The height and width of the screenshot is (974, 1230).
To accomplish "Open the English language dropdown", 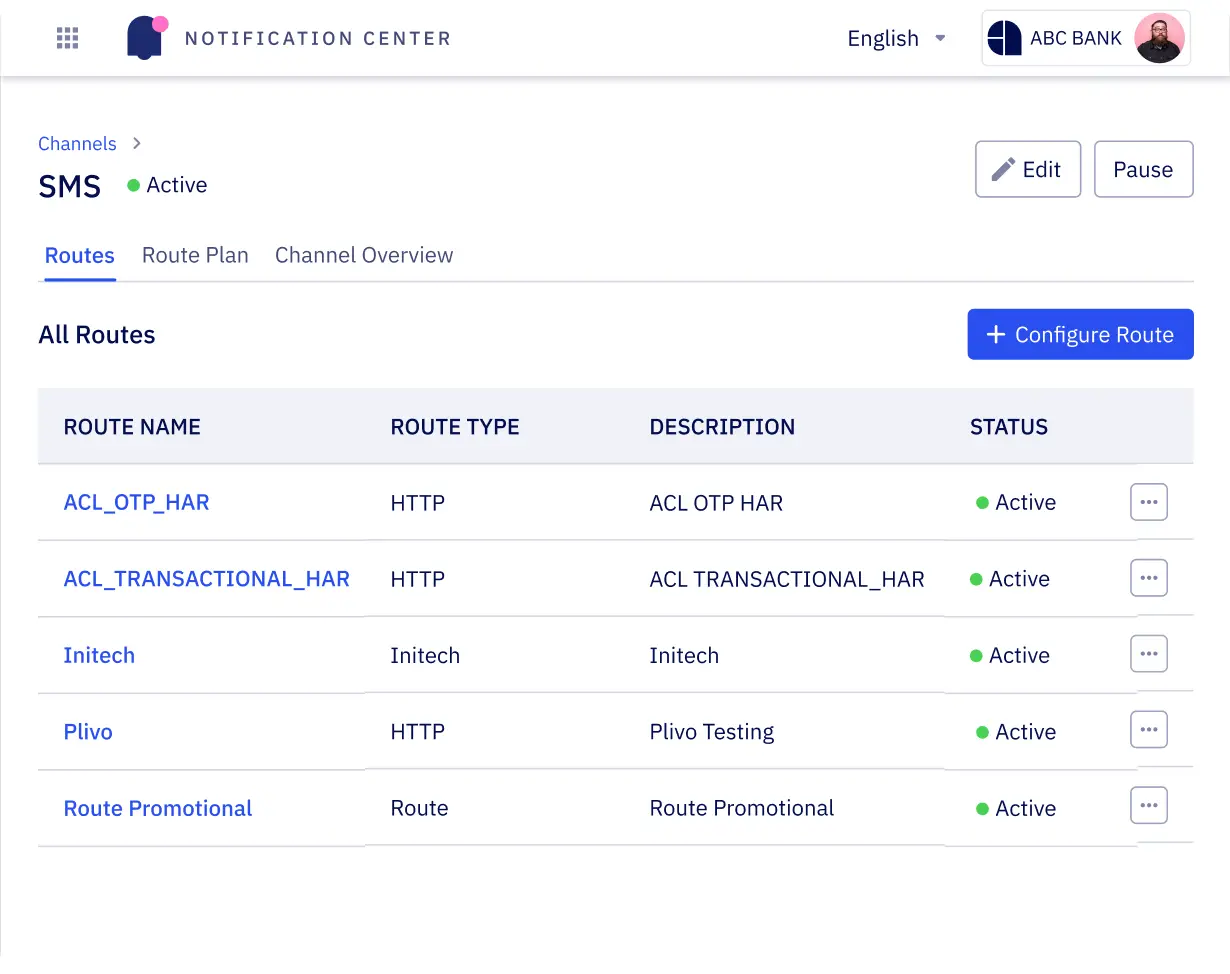I will tap(897, 38).
